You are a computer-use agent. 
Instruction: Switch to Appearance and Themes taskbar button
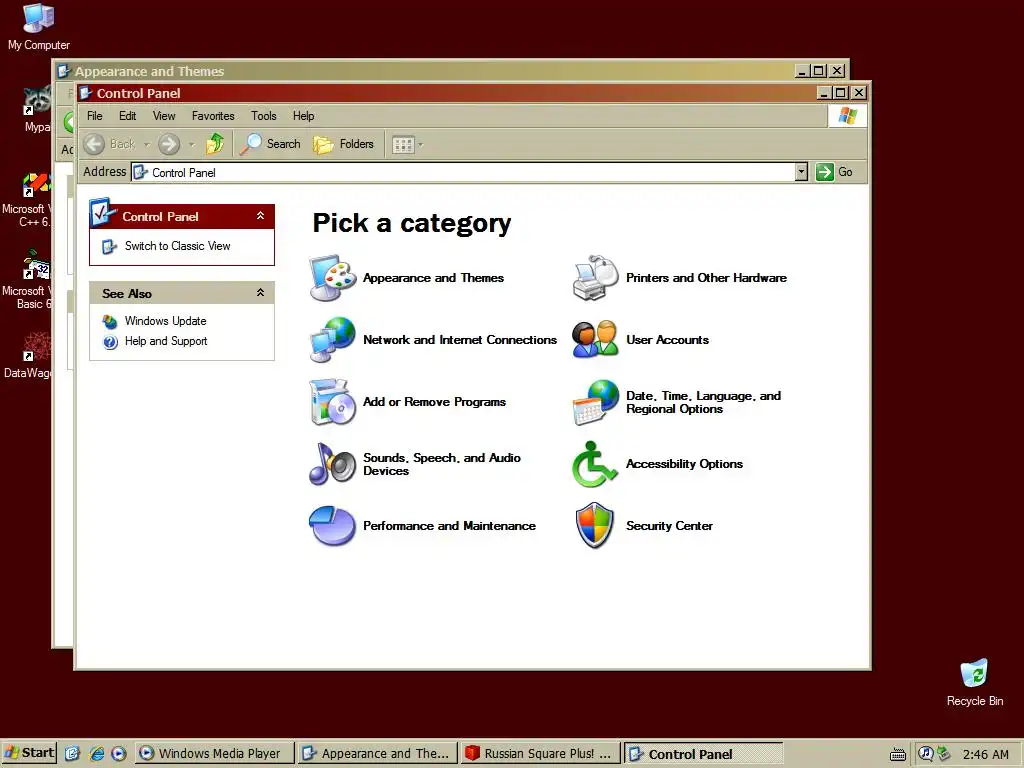pyautogui.click(x=377, y=754)
